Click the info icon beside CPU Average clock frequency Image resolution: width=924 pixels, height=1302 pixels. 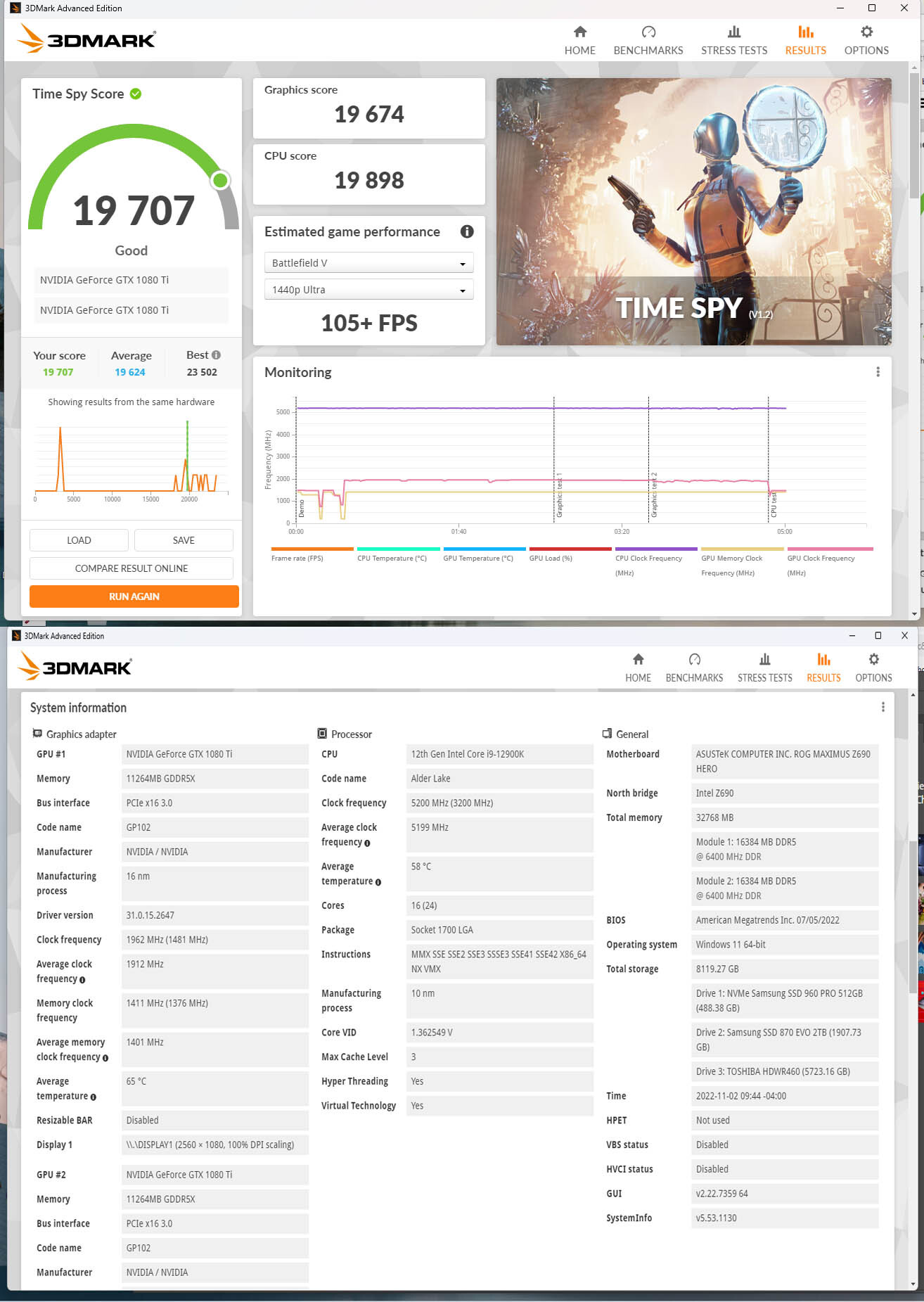tap(367, 843)
